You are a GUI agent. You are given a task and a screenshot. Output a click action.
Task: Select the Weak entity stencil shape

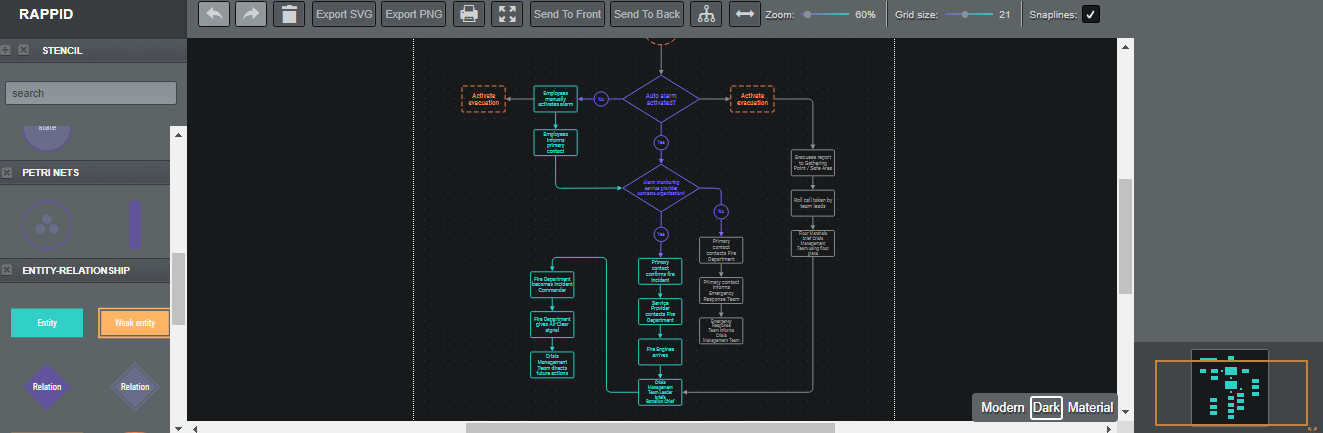point(134,323)
